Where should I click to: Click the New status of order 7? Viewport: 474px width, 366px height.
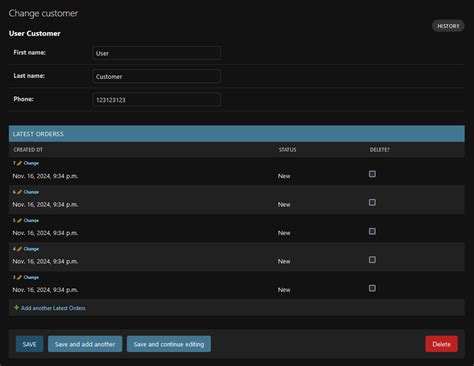284,176
